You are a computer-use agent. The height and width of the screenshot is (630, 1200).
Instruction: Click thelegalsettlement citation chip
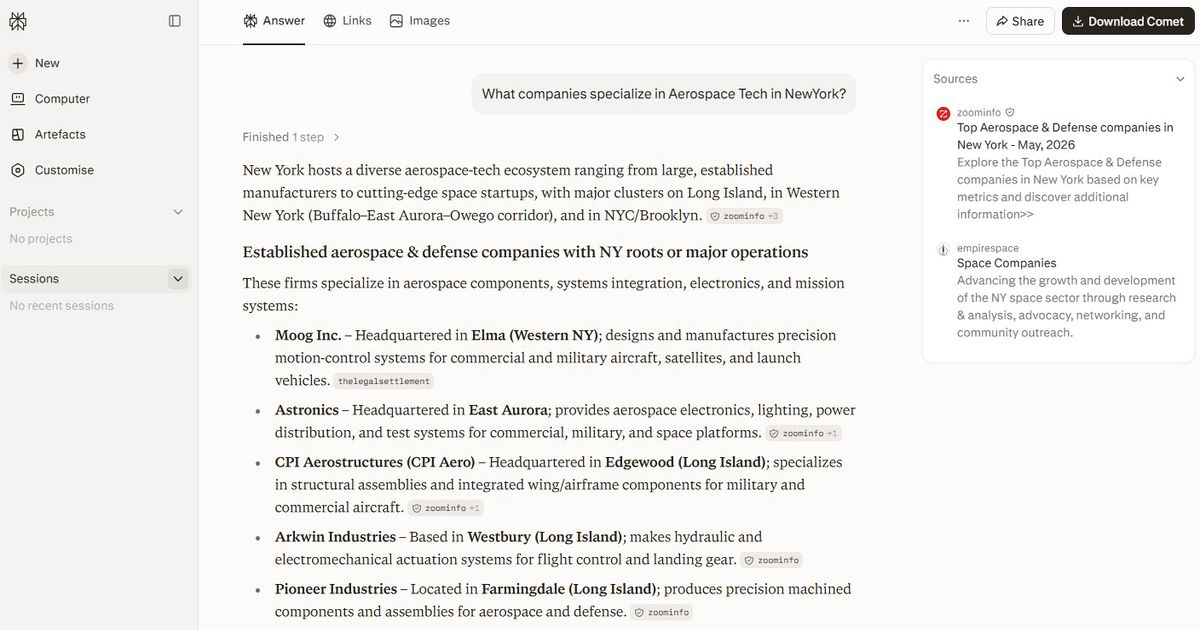pos(384,381)
